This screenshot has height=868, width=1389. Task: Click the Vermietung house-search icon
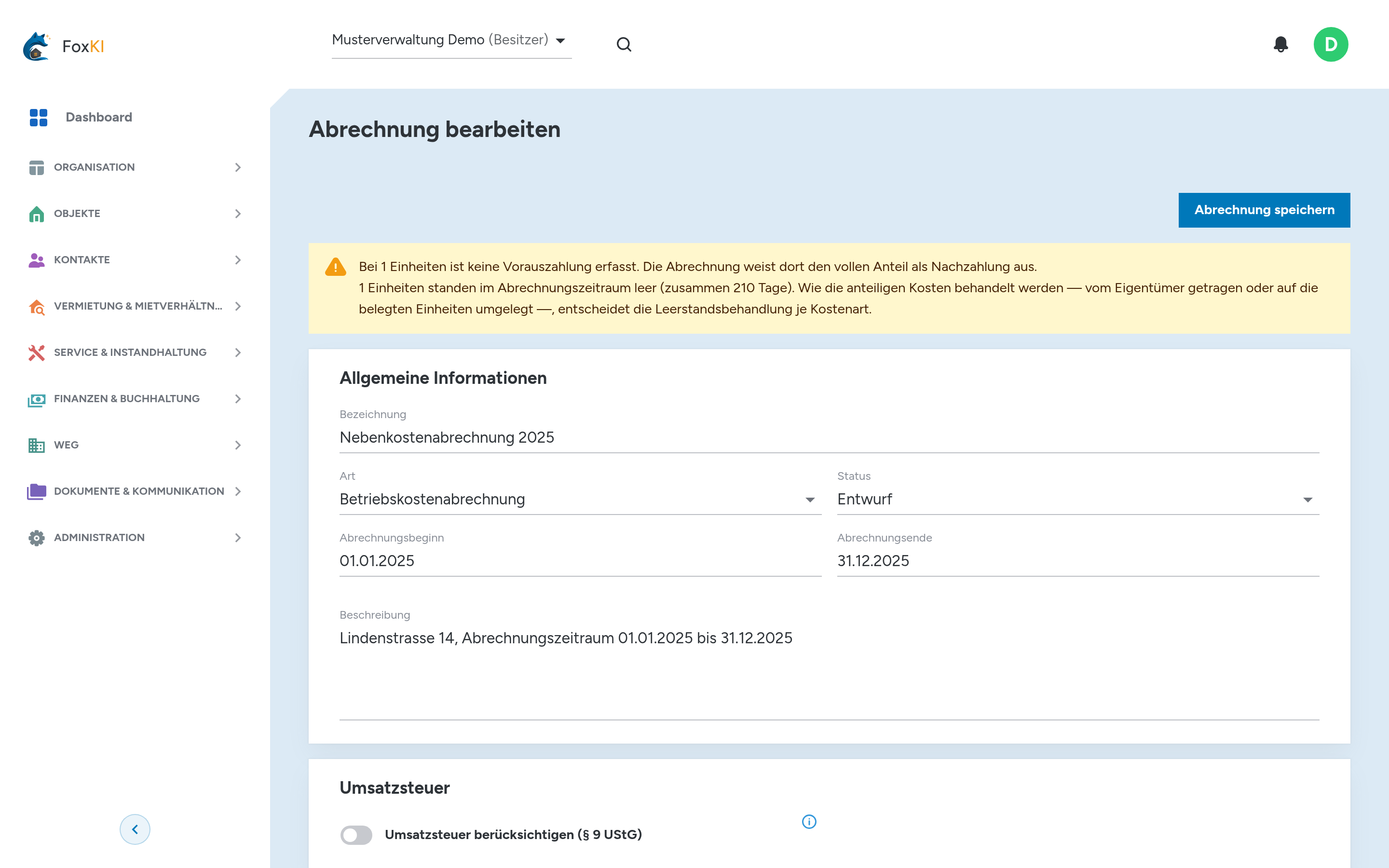[36, 306]
